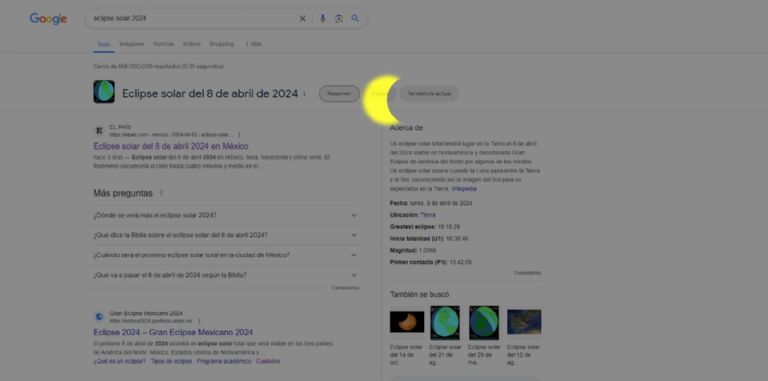Open Cuidados sitelink

[268, 361]
